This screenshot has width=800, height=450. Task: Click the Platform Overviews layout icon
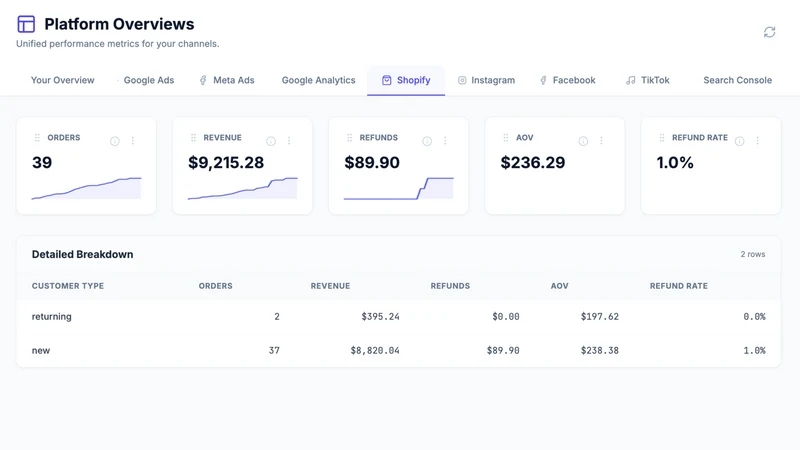point(26,24)
